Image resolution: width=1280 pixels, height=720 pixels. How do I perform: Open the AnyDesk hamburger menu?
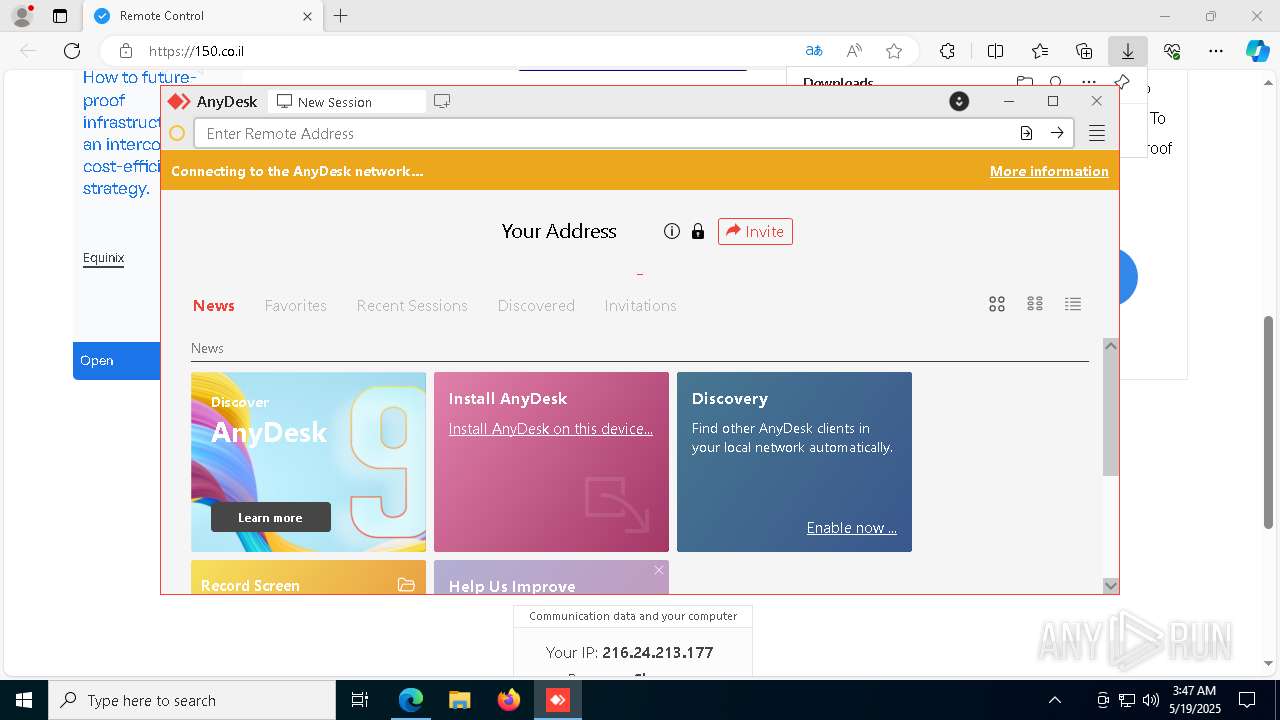point(1097,133)
